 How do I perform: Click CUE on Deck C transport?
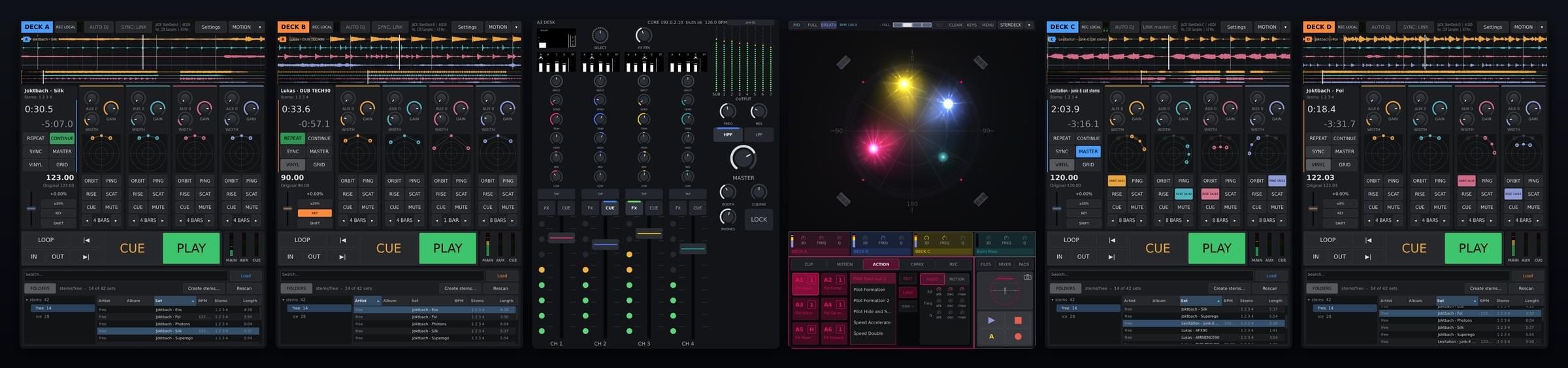click(x=1158, y=248)
